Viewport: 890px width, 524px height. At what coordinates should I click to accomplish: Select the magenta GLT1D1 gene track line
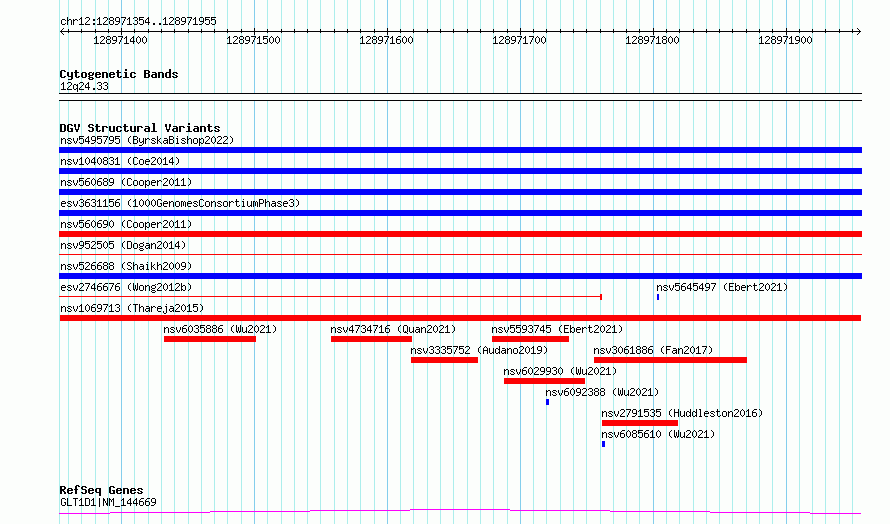tap(460, 512)
